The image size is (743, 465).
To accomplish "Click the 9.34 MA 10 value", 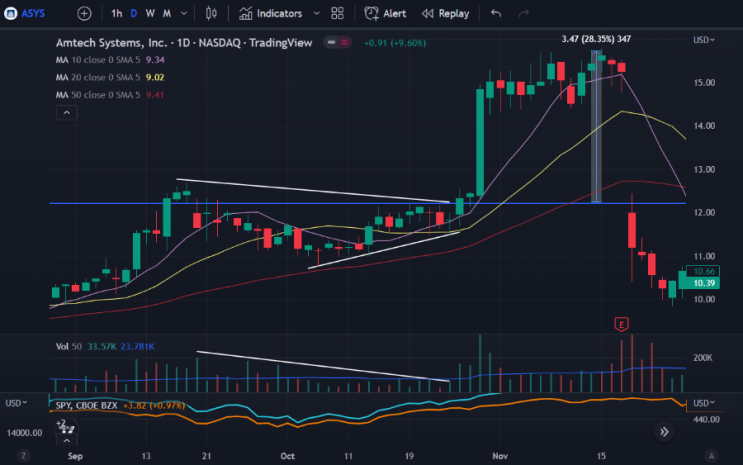I will click(x=155, y=60).
